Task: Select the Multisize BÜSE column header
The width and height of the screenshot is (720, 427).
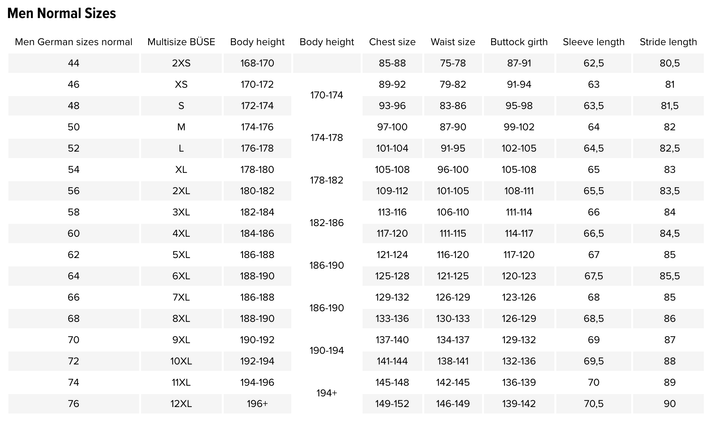Action: click(181, 42)
